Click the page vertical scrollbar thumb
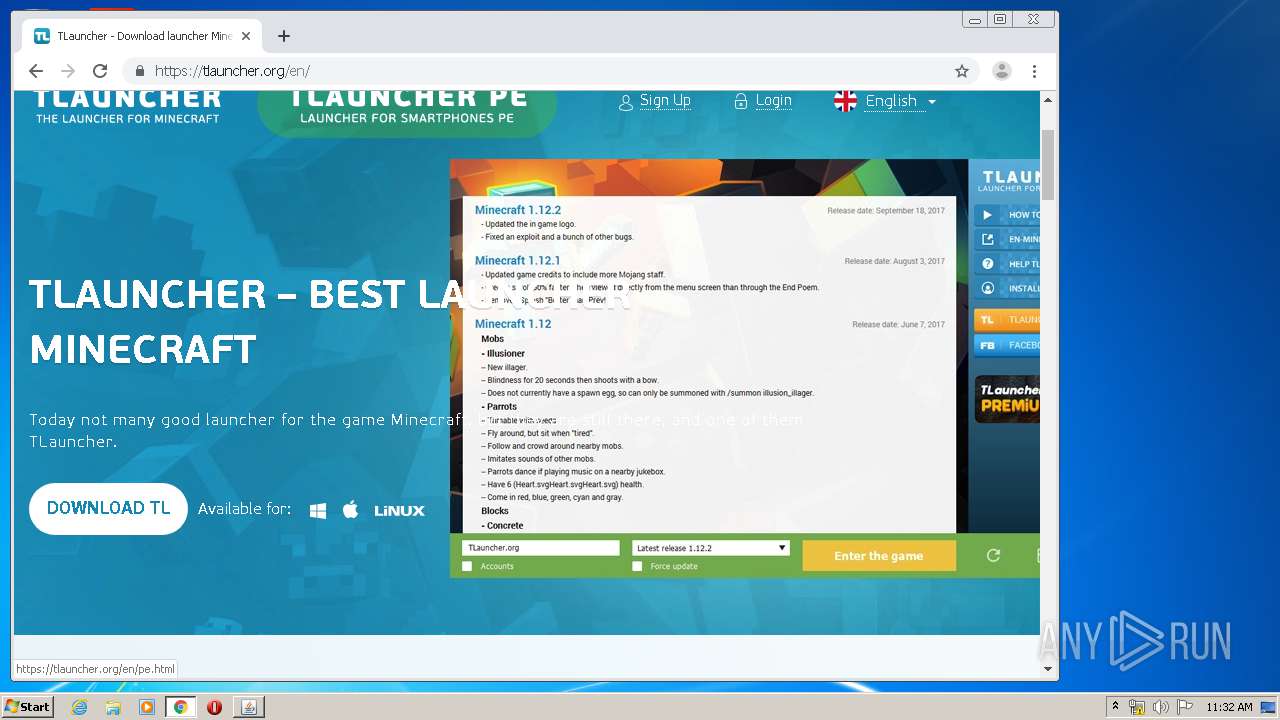 coord(1048,165)
